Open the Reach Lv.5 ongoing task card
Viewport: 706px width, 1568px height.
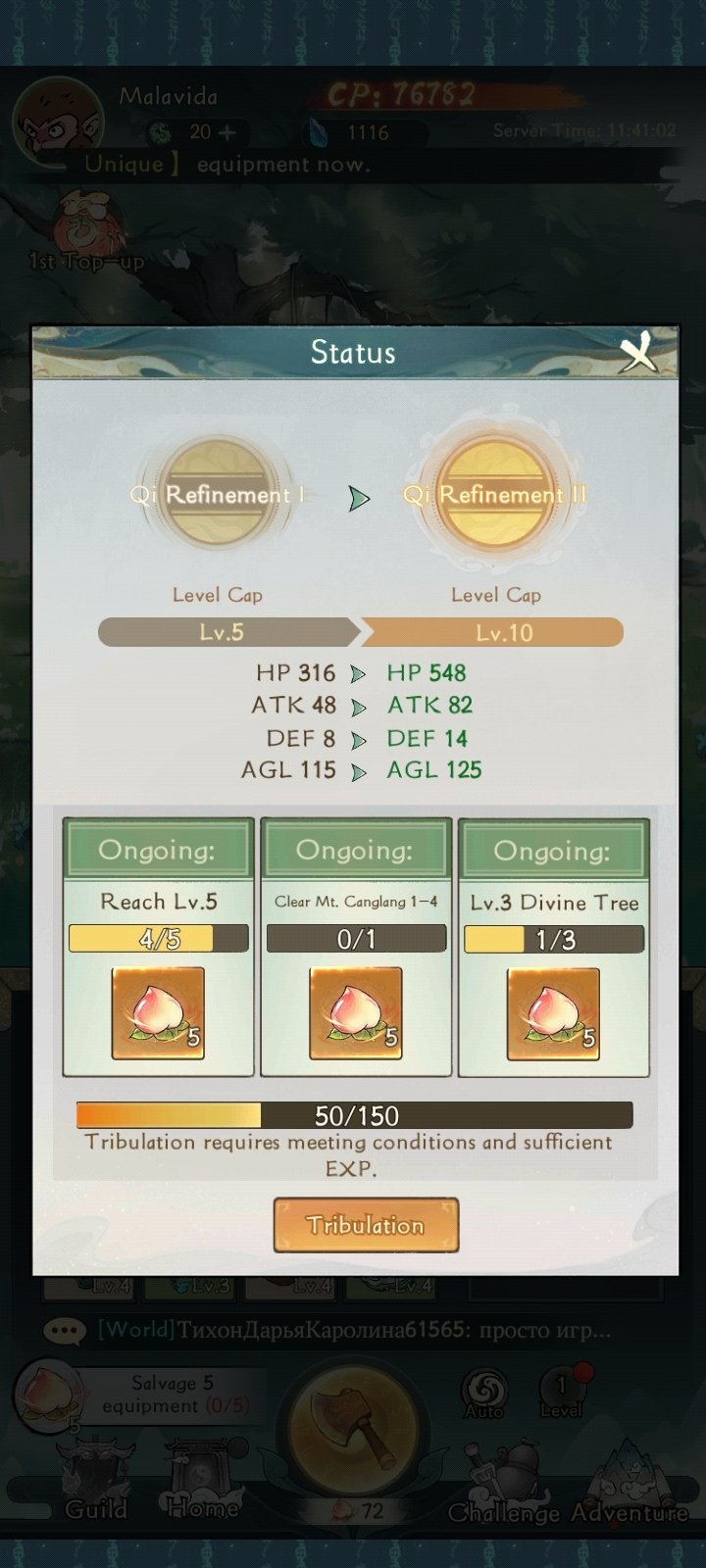tap(158, 948)
